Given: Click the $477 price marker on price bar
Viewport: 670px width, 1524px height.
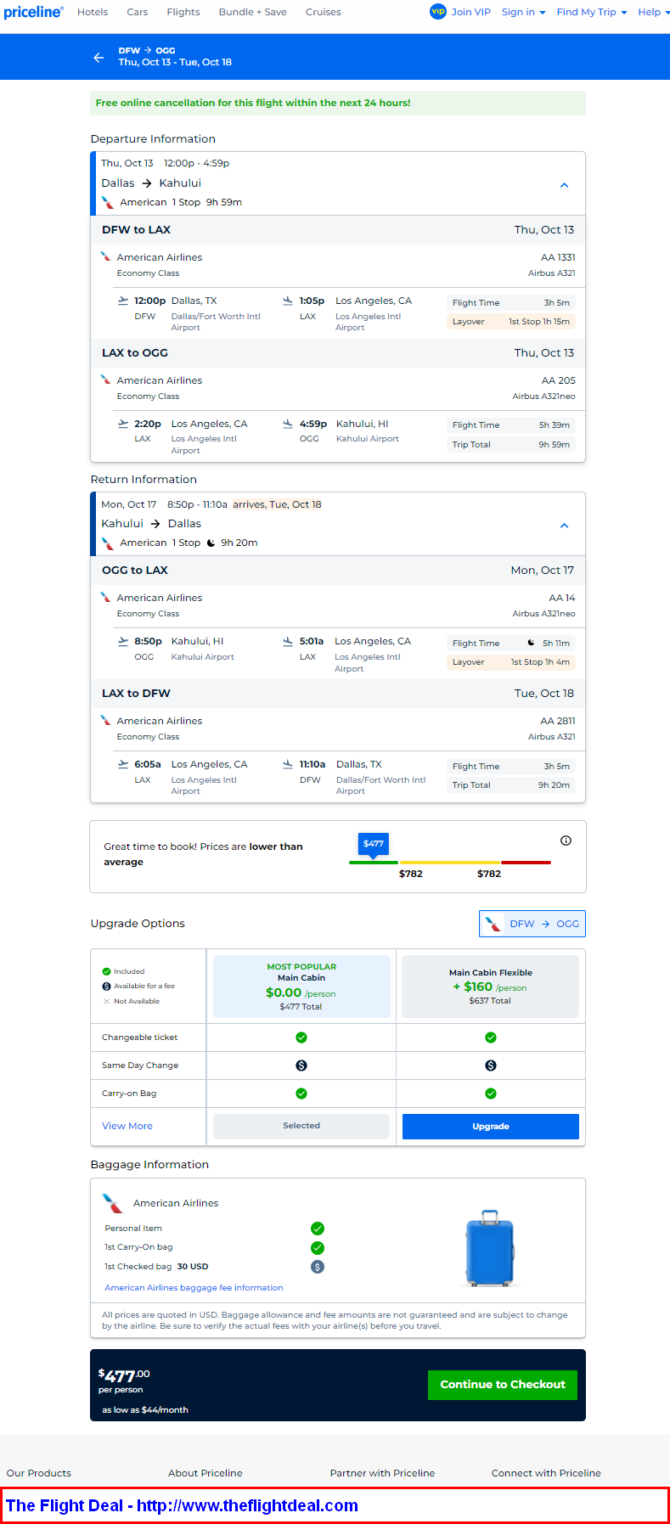Looking at the screenshot, I should point(373,844).
